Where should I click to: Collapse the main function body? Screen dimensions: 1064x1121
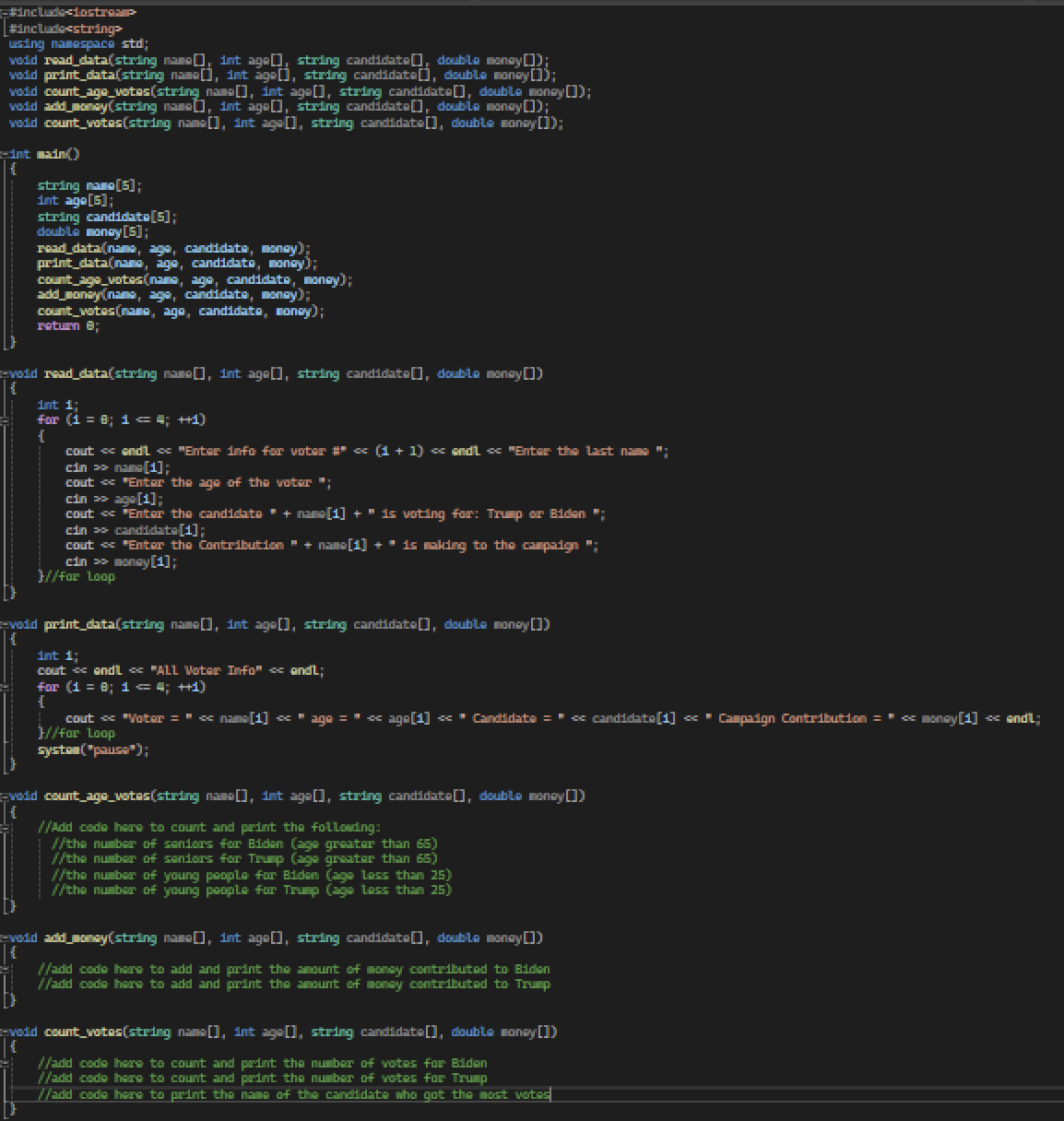5,154
